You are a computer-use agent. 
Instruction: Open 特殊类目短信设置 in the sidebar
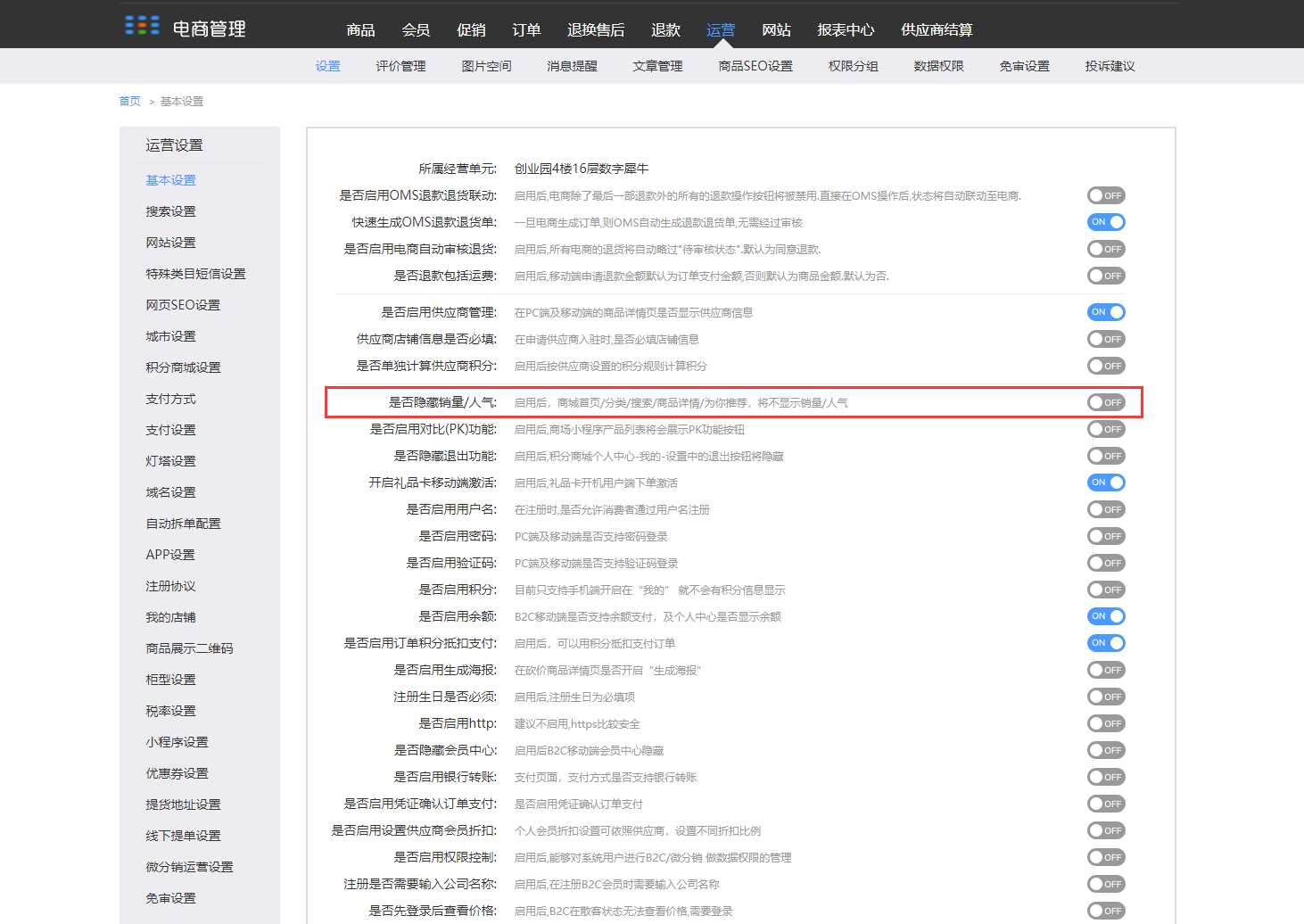(195, 274)
